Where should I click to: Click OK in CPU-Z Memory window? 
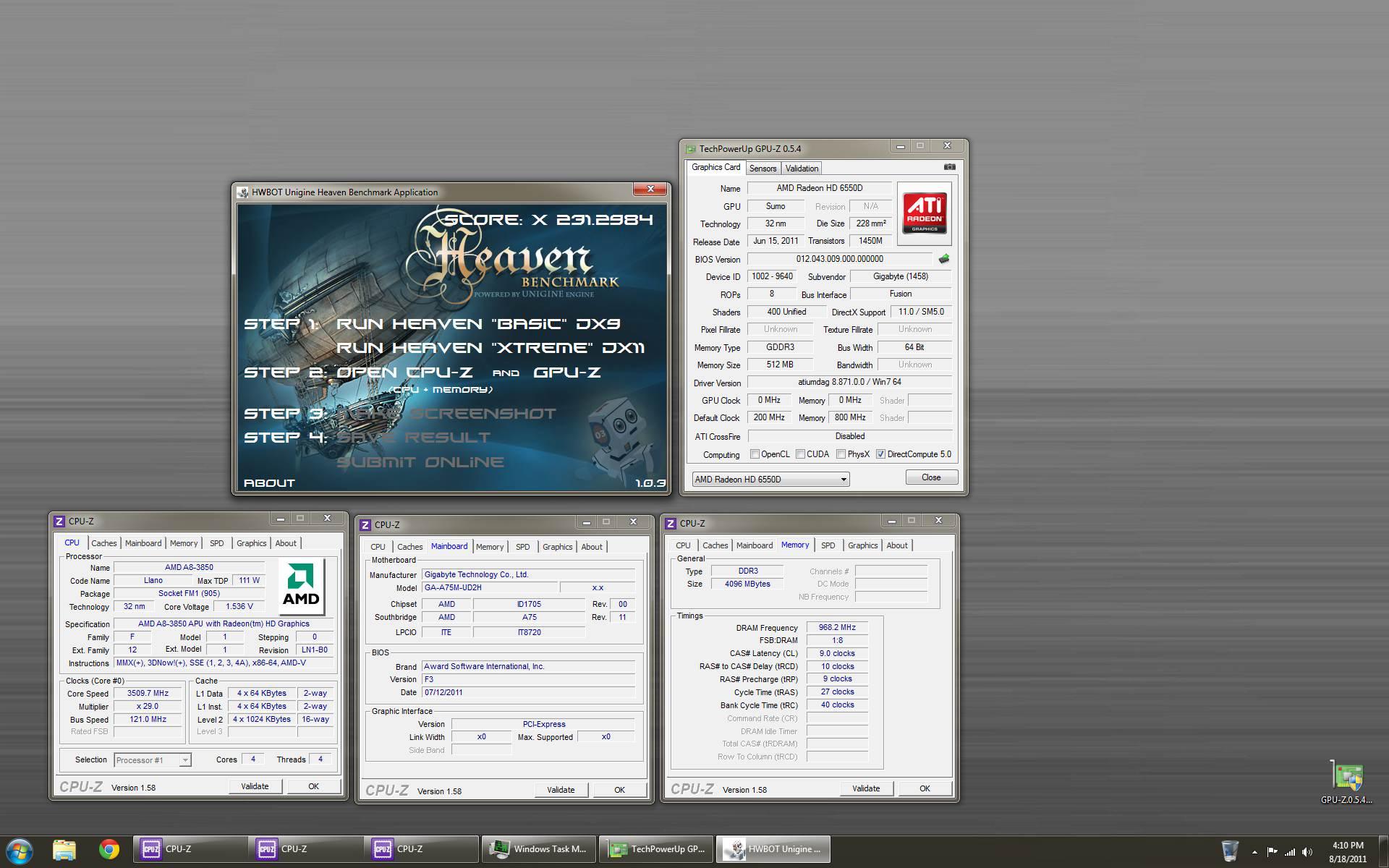pos(925,788)
